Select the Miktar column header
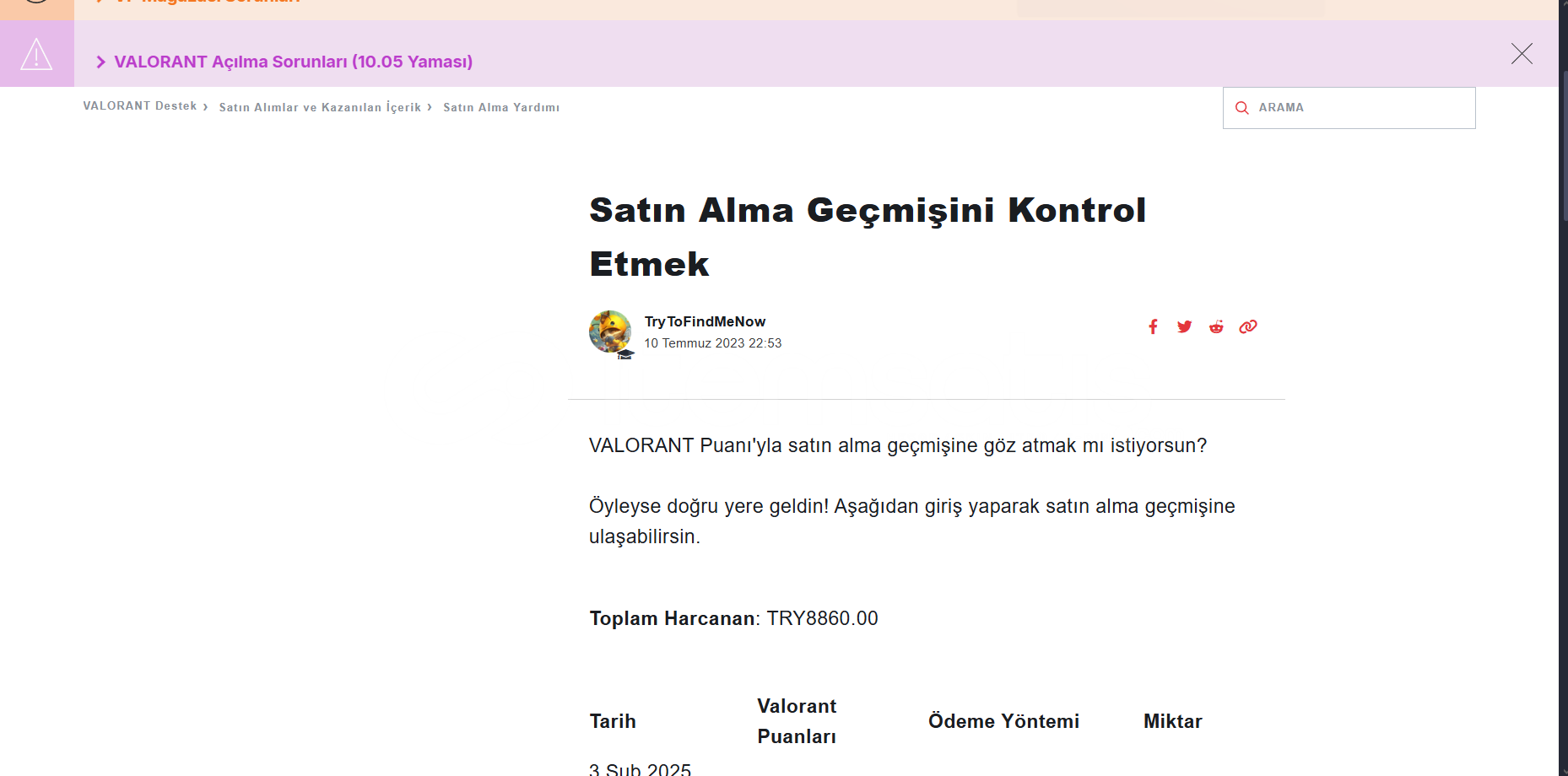 1172,721
